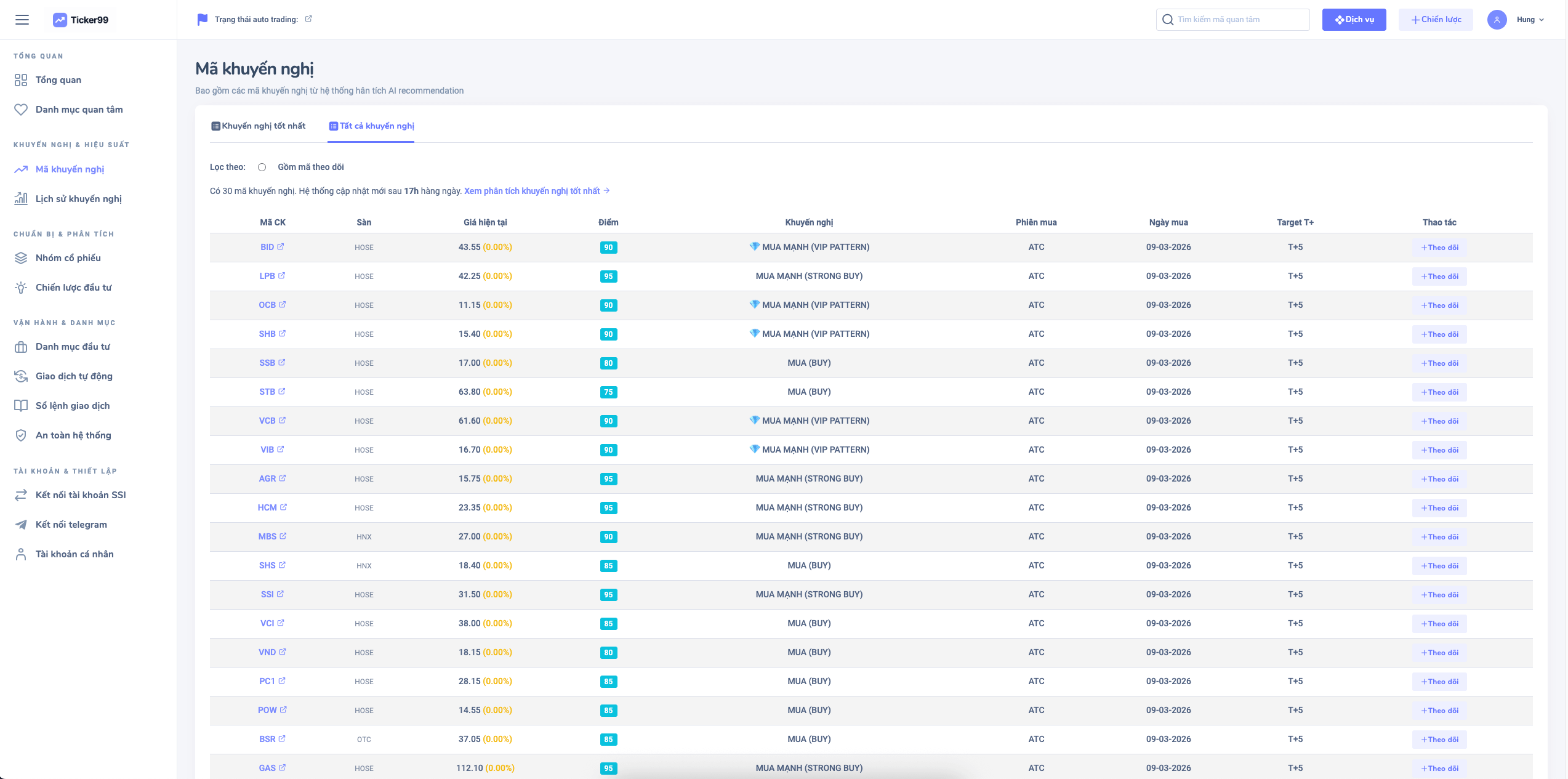Open auto trading status external link icon
Screen dimensions: 1568x779
[308, 19]
